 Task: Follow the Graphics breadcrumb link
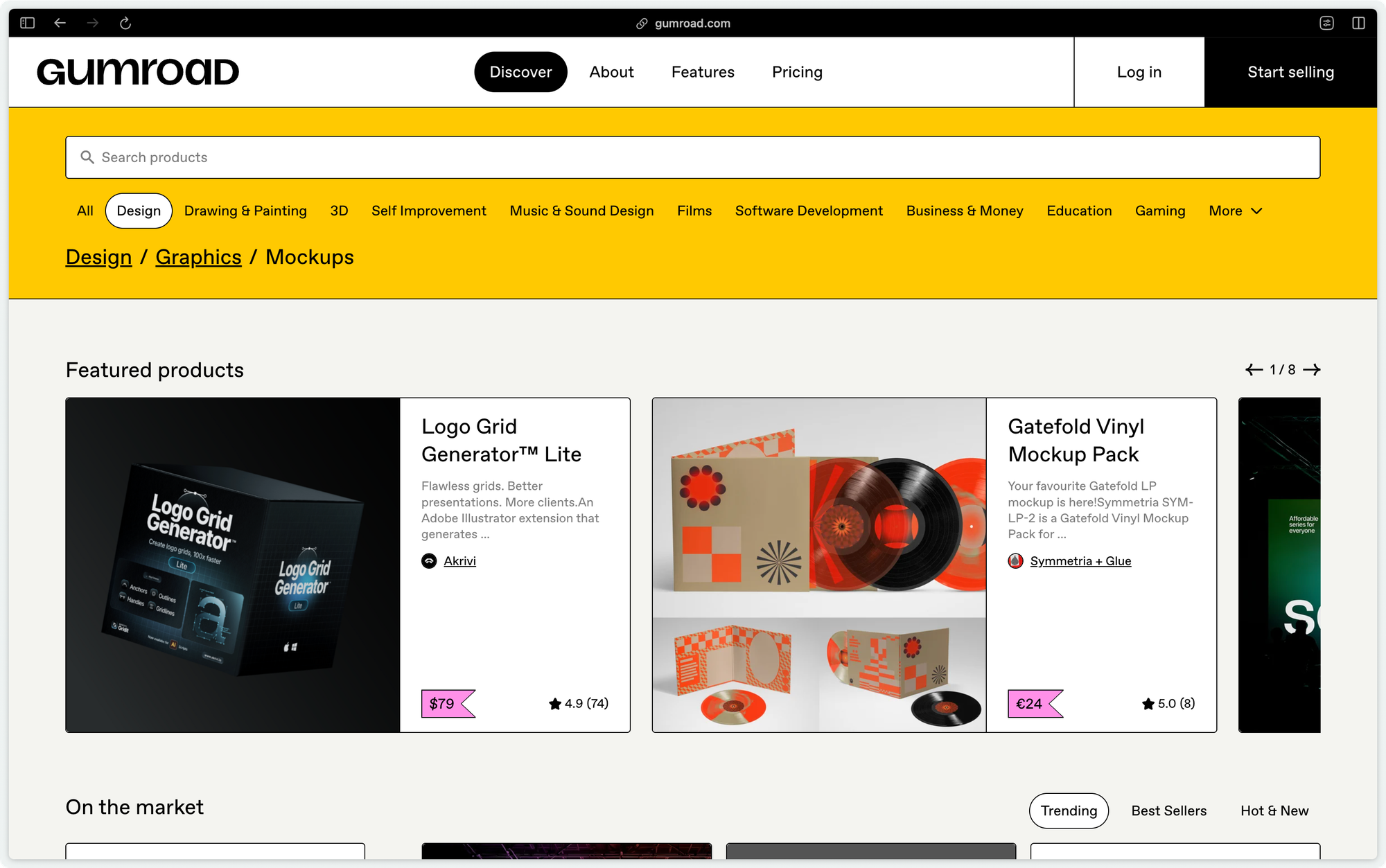198,257
